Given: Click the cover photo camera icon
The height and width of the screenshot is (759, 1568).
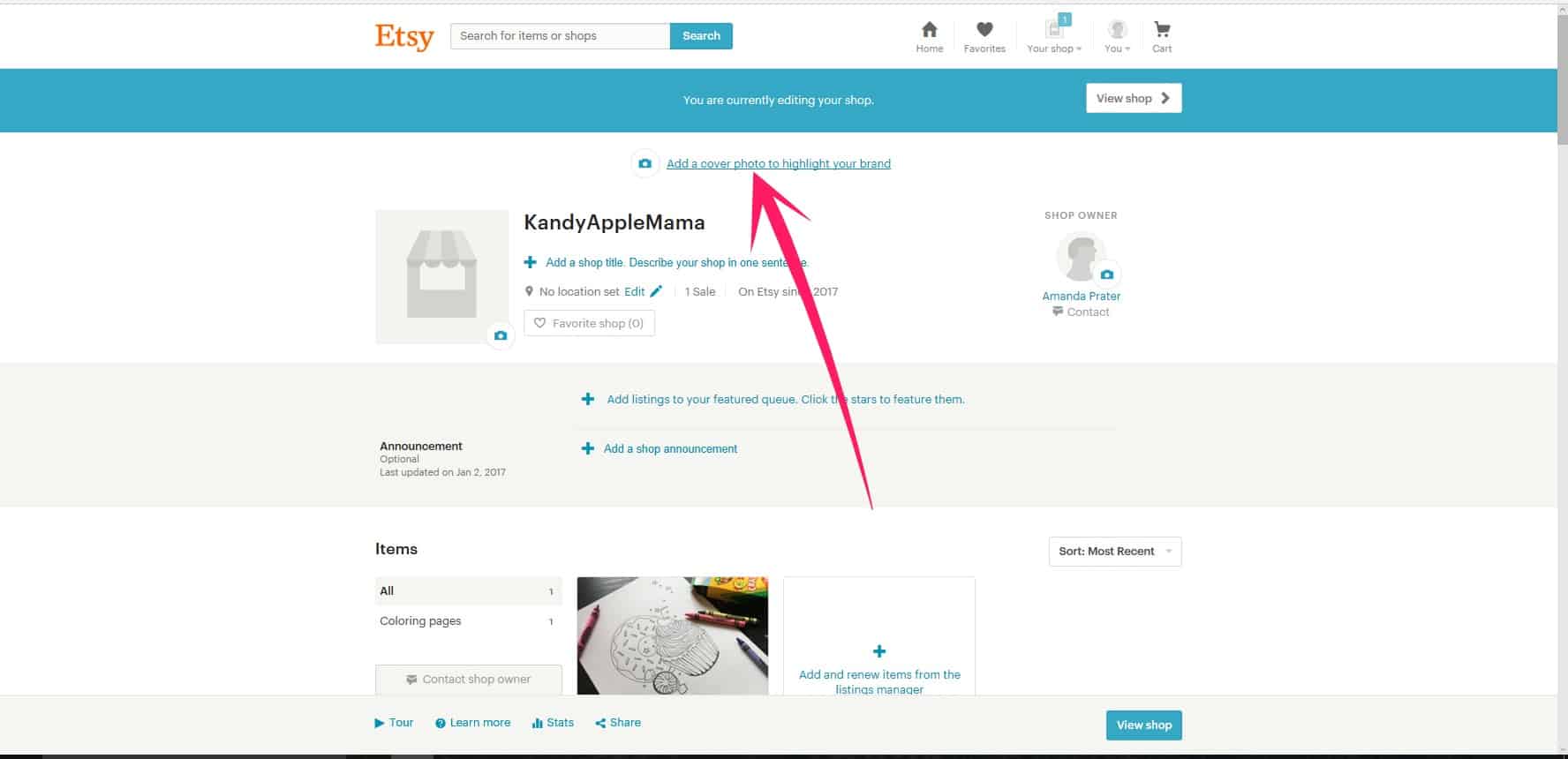Looking at the screenshot, I should tap(645, 163).
